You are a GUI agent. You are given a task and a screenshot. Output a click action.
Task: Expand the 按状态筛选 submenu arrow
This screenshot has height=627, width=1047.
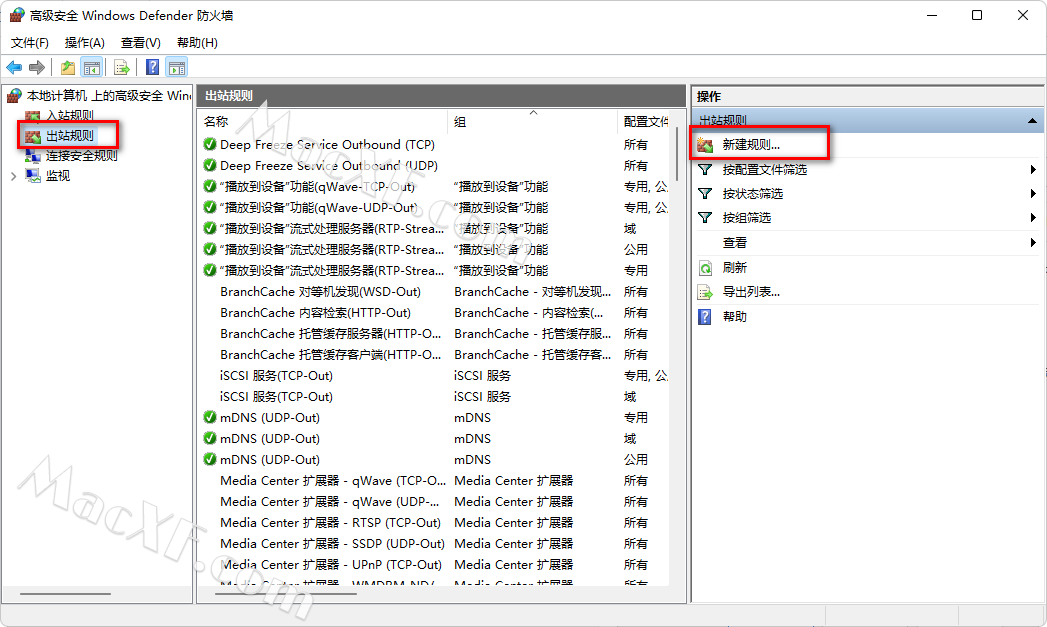(x=1032, y=194)
